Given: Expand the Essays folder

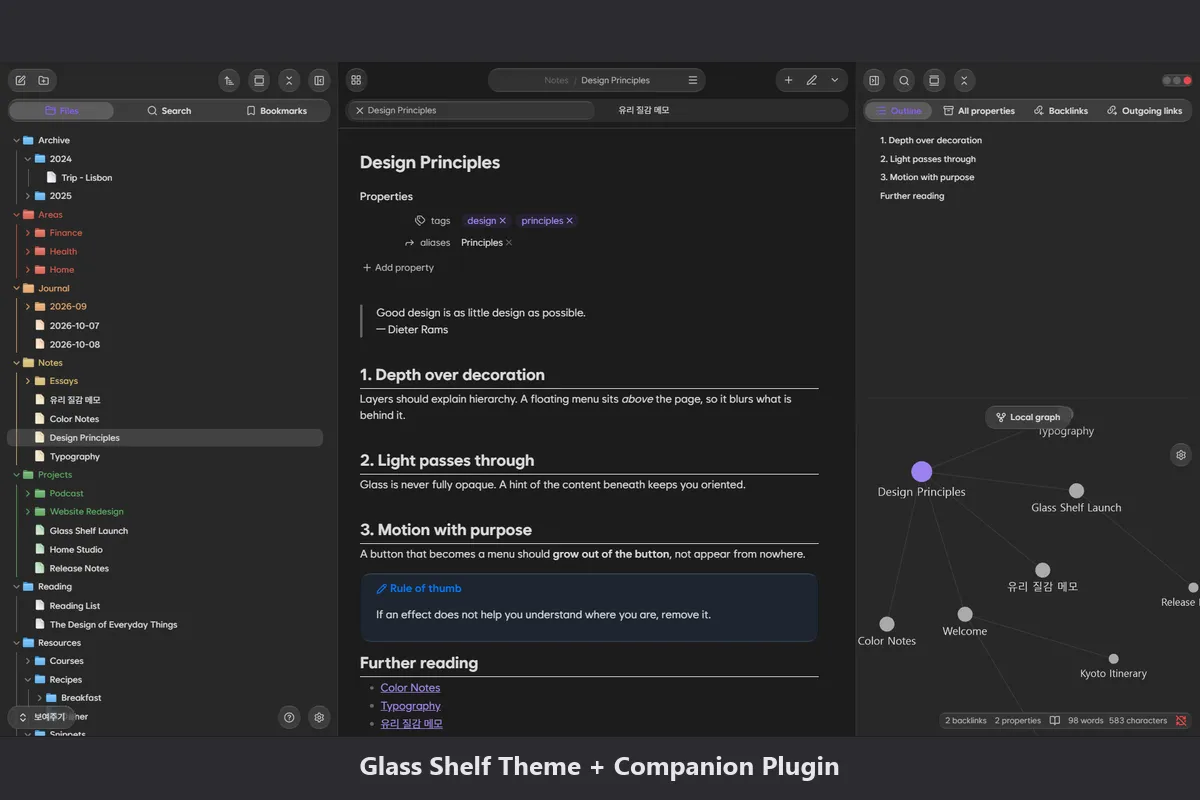Looking at the screenshot, I should click(28, 381).
